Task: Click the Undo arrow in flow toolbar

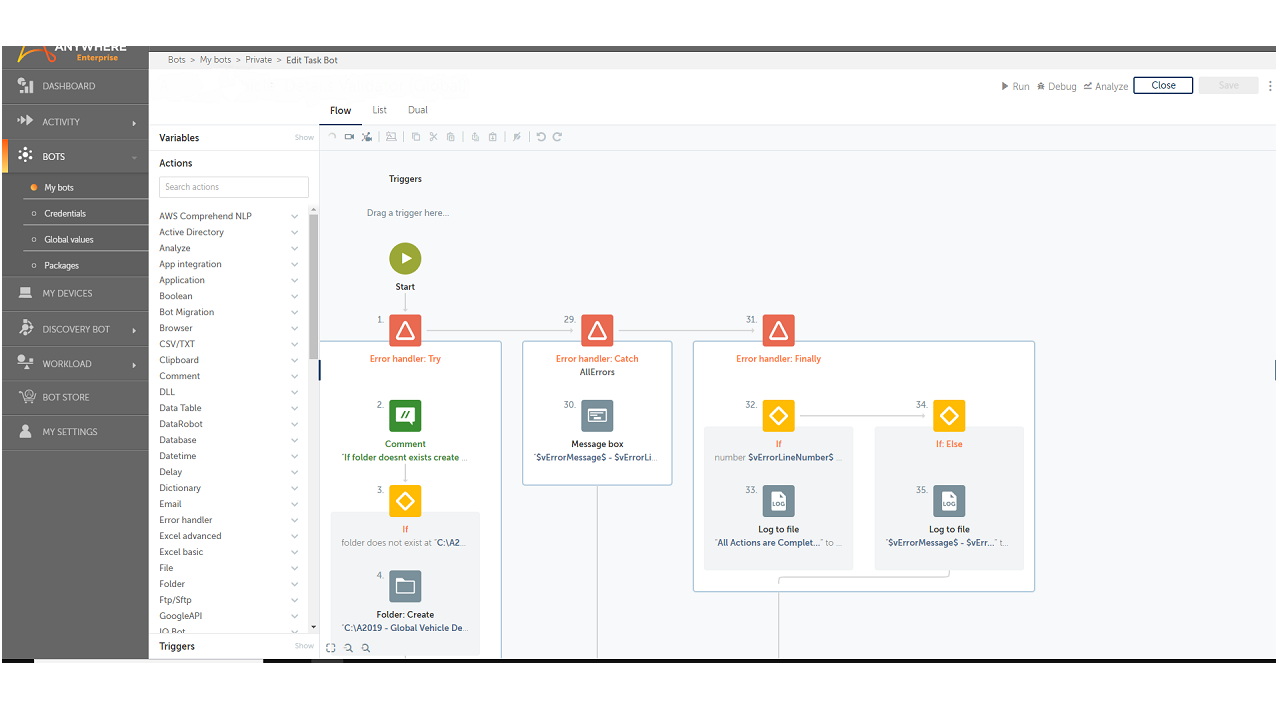Action: click(541, 137)
